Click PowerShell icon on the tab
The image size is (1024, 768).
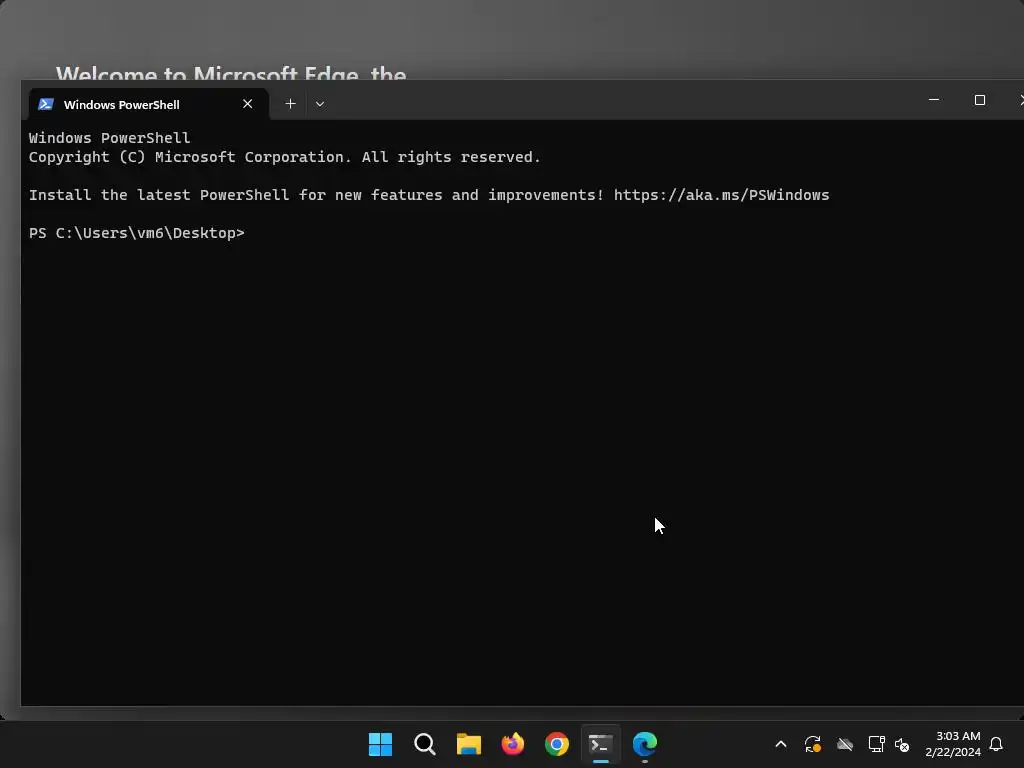tap(46, 104)
